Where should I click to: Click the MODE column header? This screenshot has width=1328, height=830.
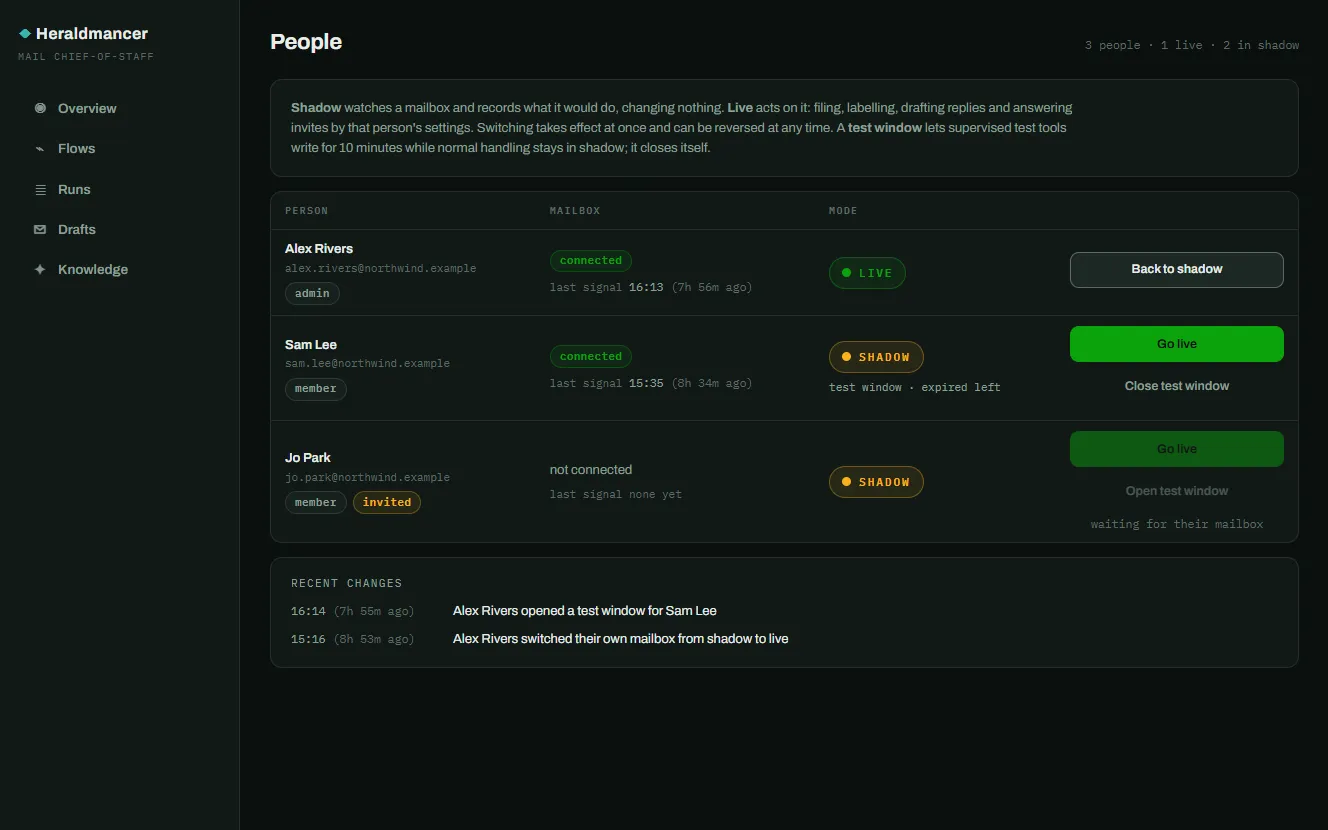click(843, 211)
